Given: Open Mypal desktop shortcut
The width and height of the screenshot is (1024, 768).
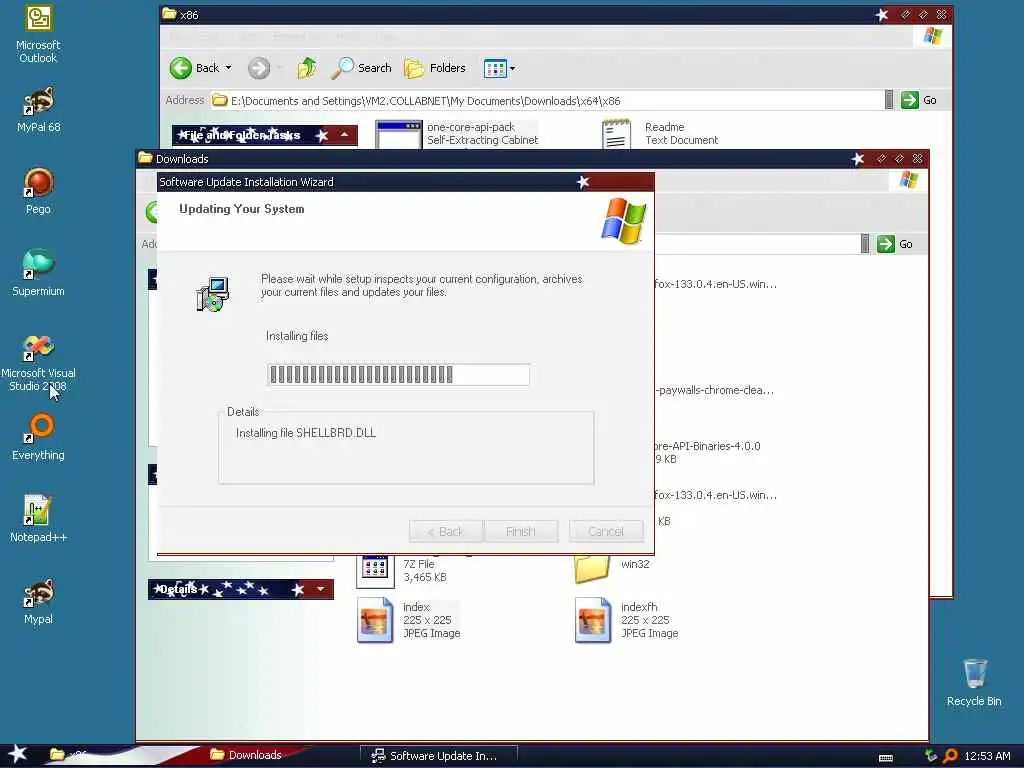Looking at the screenshot, I should [x=38, y=601].
